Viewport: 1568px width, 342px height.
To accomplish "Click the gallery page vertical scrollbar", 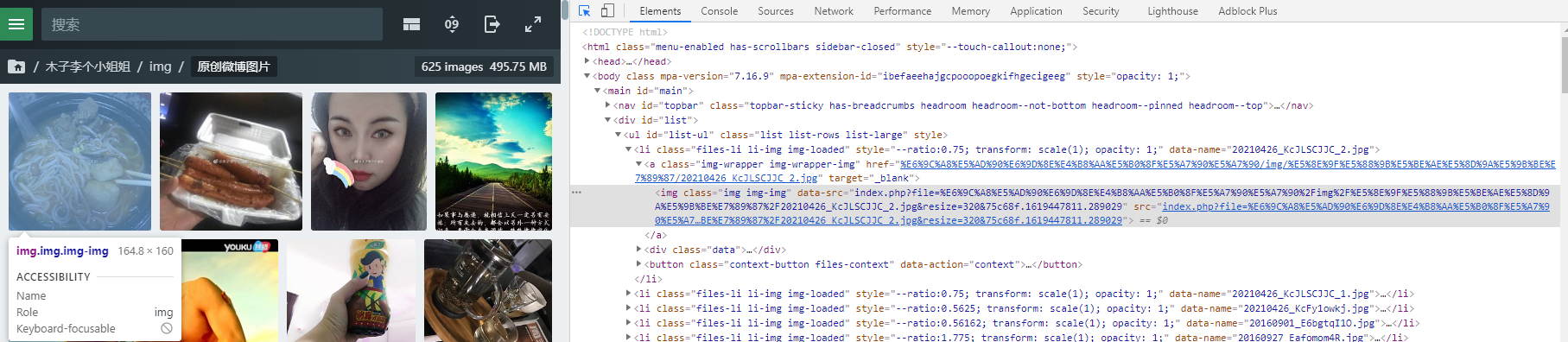I will coord(565,10).
